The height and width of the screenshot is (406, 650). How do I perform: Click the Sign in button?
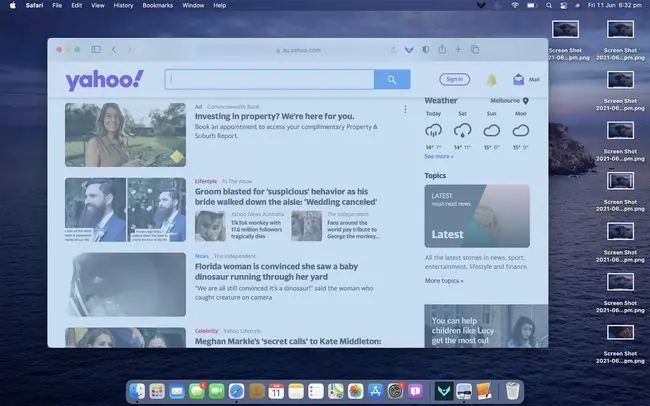(454, 79)
